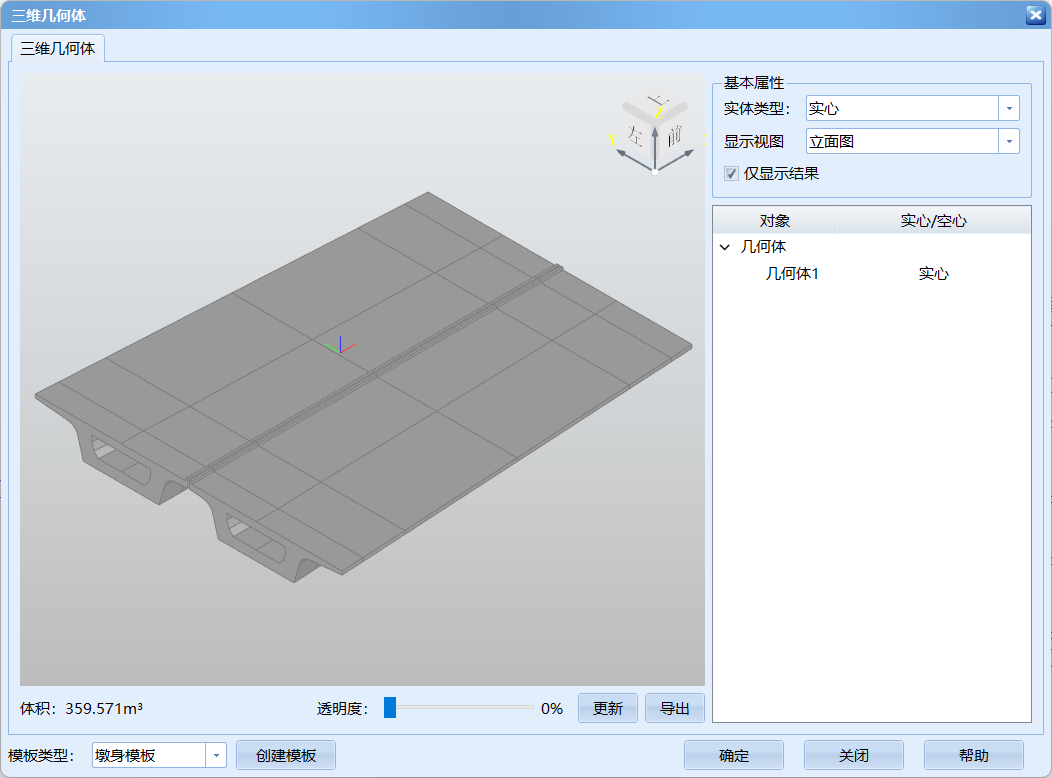Open the 显示视图 dropdown showing 立面图
This screenshot has width=1052, height=778.
[1009, 141]
